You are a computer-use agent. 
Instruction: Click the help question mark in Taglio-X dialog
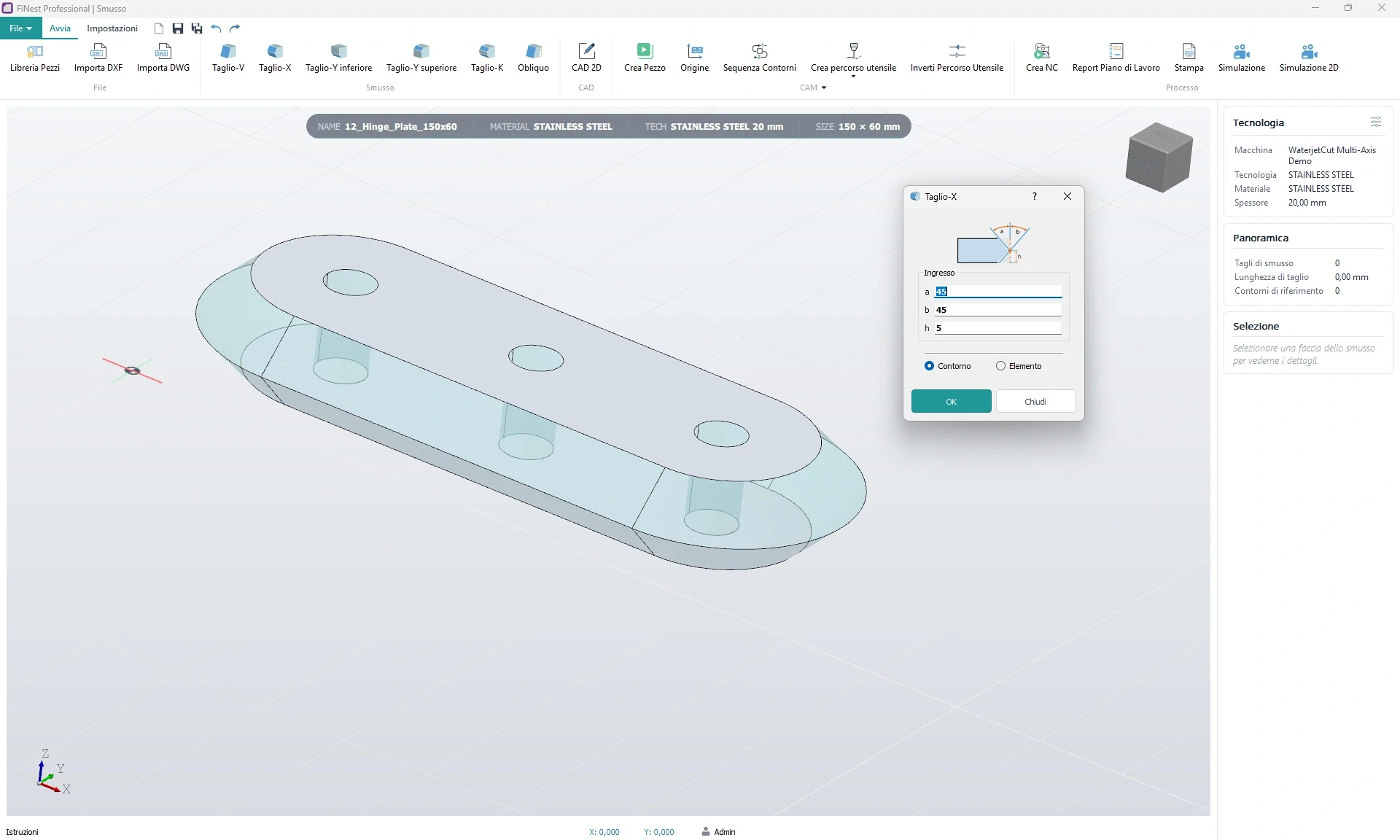pyautogui.click(x=1034, y=196)
